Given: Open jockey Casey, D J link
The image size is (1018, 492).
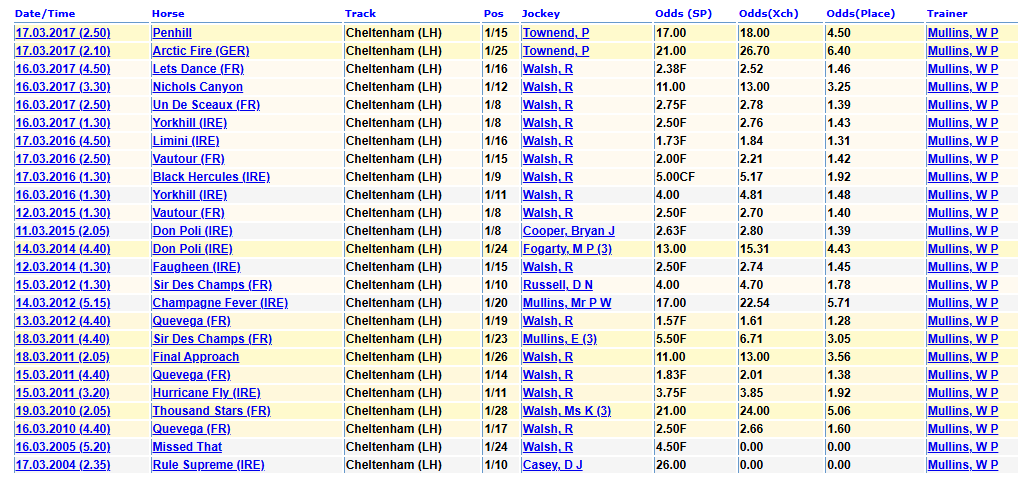Looking at the screenshot, I should click(x=552, y=465).
